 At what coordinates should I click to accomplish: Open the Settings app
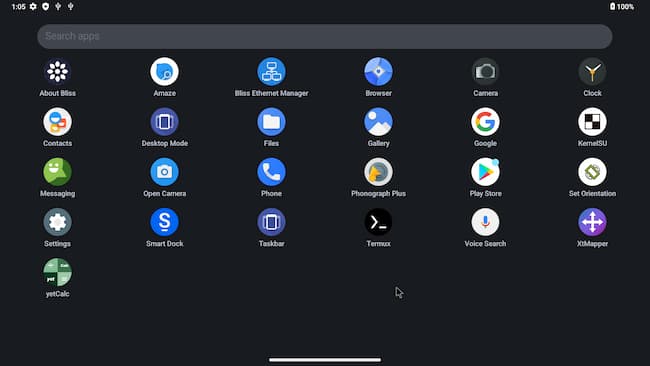(x=57, y=222)
